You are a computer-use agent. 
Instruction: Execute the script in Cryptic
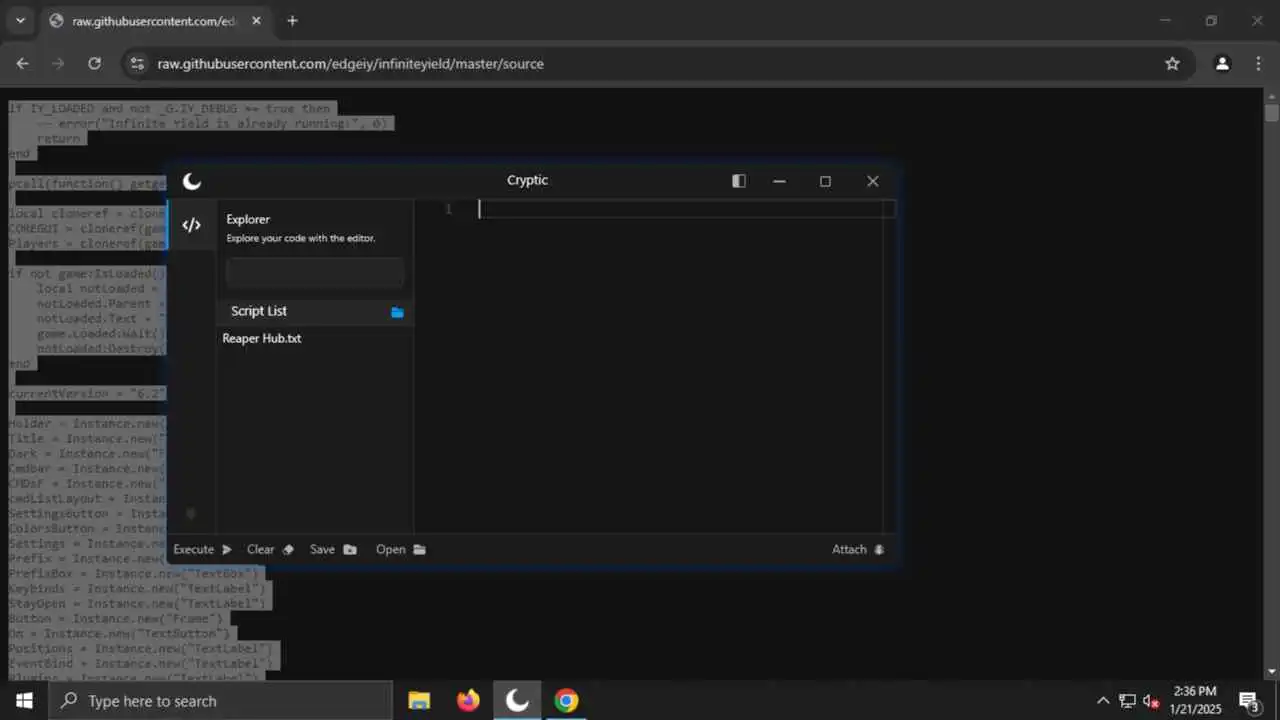point(202,549)
